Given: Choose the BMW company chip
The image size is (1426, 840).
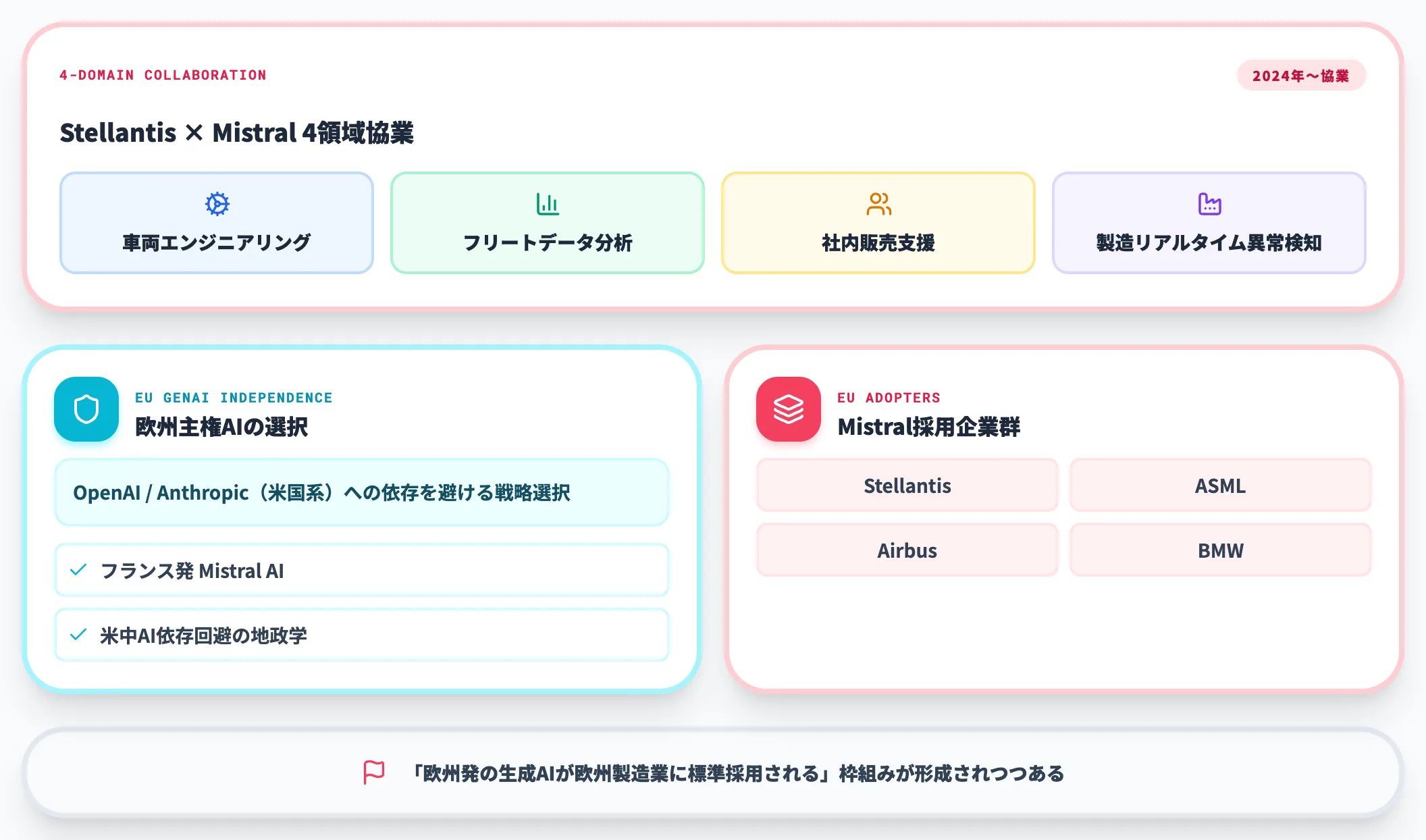Looking at the screenshot, I should click(x=1220, y=550).
